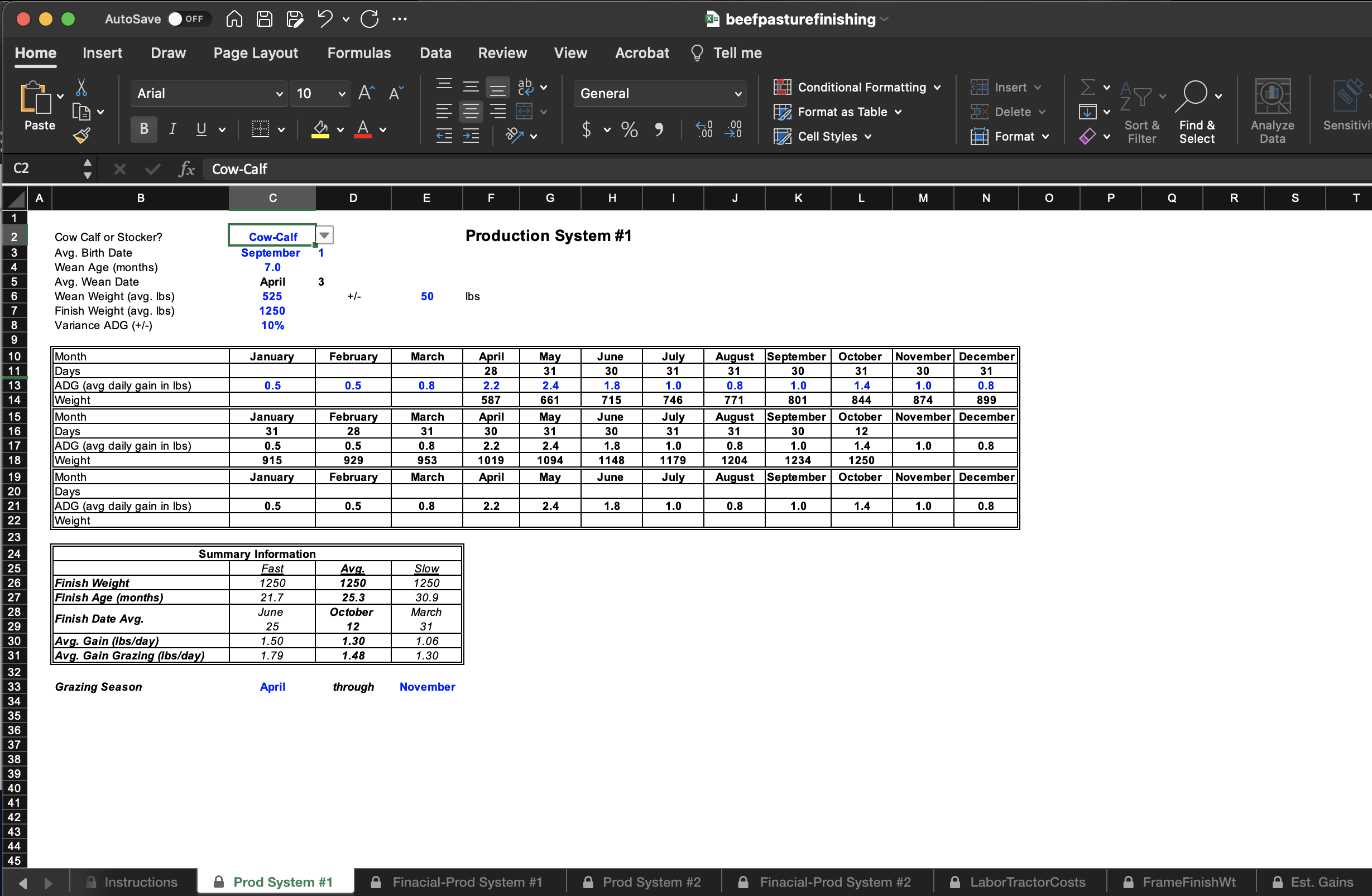Viewport: 1372px width, 896px height.
Task: Click the Save icon in title bar
Action: point(265,19)
